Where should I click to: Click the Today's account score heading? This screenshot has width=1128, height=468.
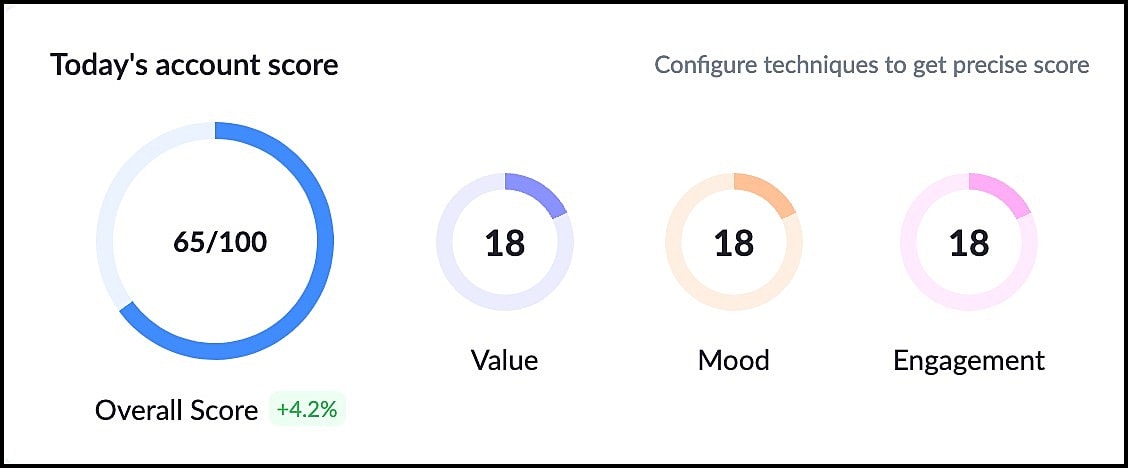pos(194,66)
